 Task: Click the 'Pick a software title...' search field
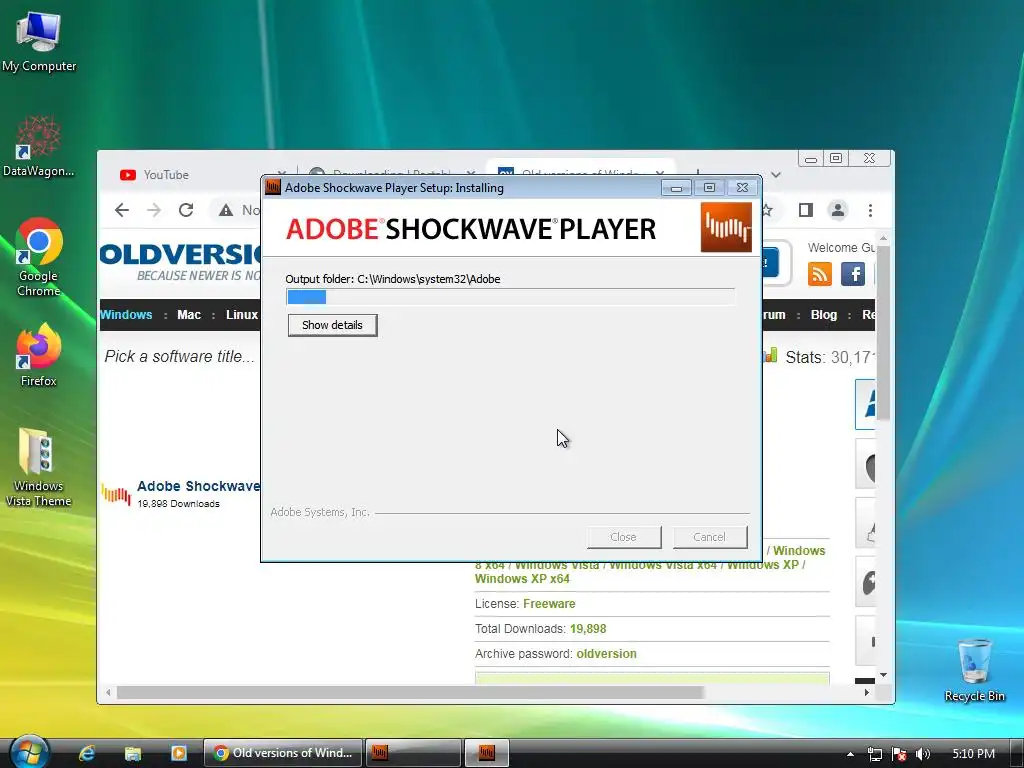180,357
